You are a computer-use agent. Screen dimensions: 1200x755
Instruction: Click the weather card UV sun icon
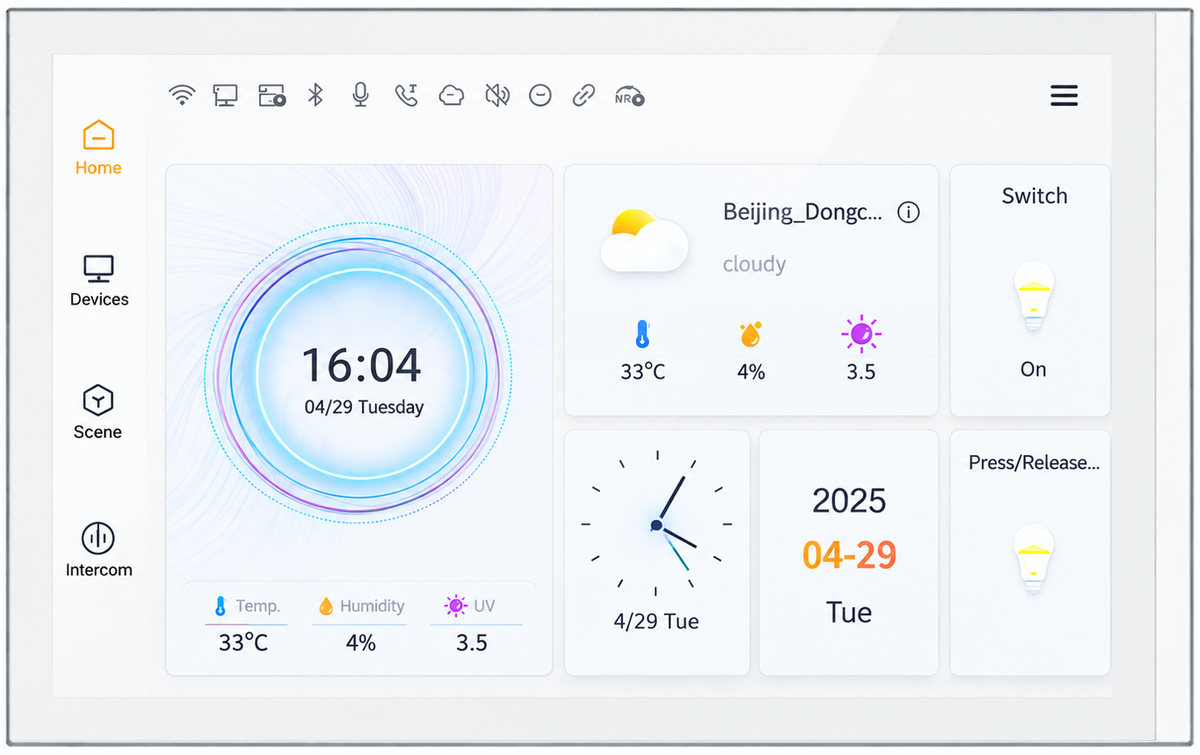click(x=861, y=334)
